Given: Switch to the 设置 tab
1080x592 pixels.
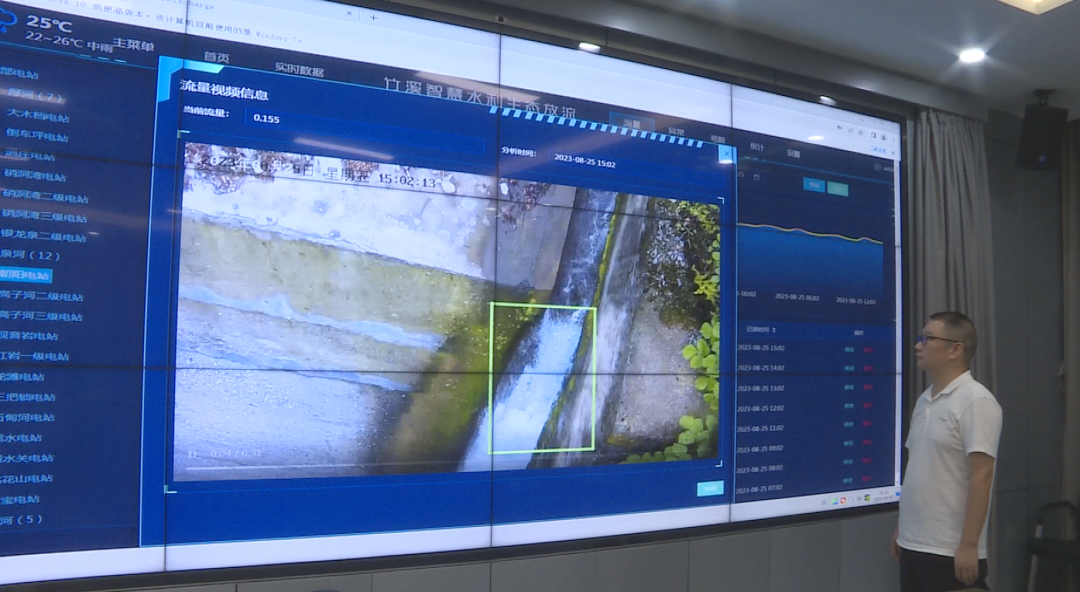Looking at the screenshot, I should (793, 154).
